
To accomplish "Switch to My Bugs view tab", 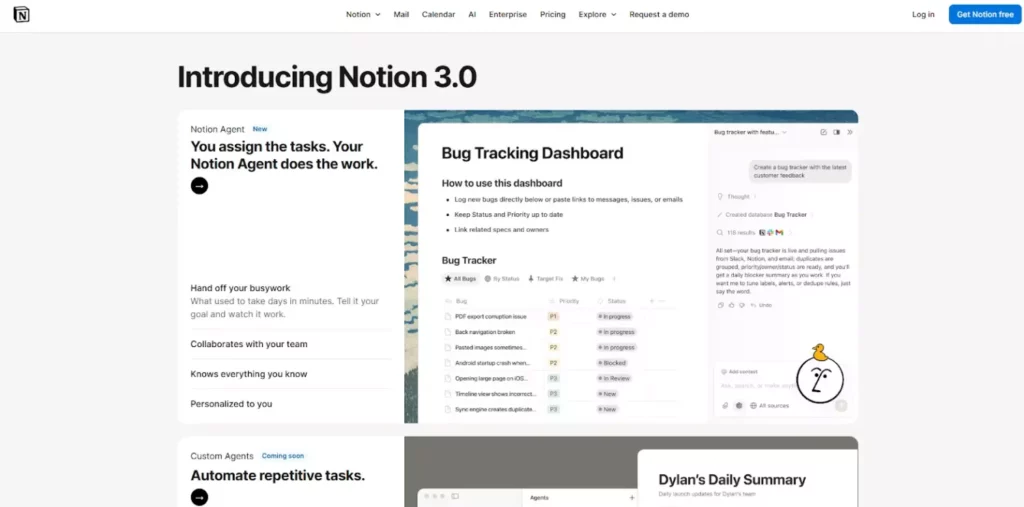I will coord(588,278).
